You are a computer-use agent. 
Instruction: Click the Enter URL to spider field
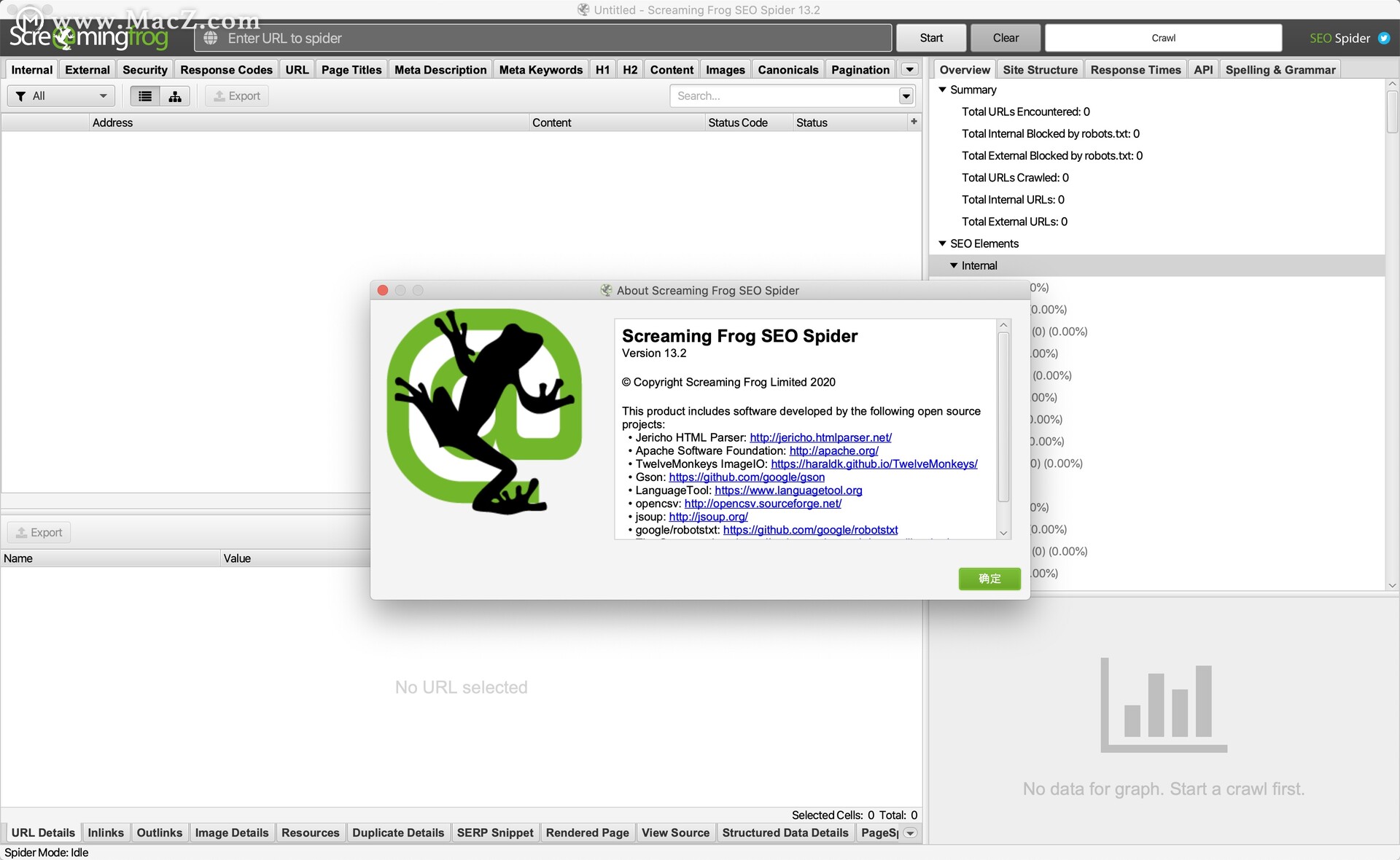click(542, 38)
